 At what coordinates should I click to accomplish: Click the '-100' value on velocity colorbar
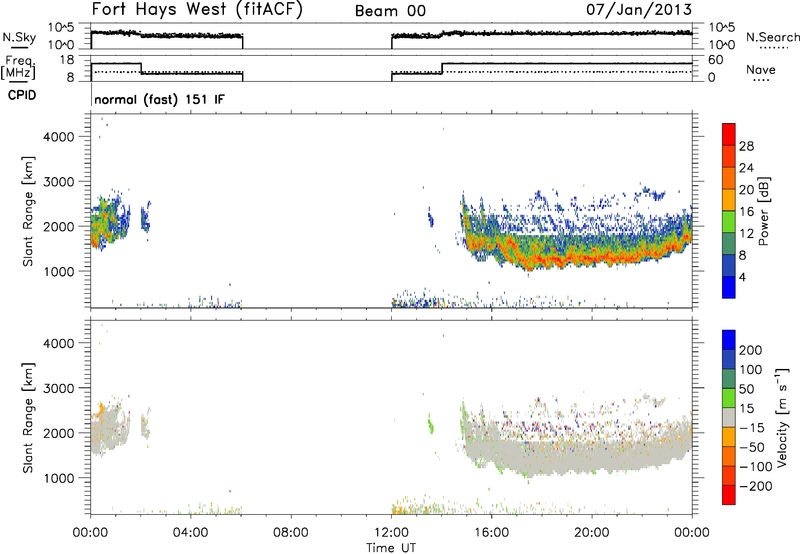(756, 467)
